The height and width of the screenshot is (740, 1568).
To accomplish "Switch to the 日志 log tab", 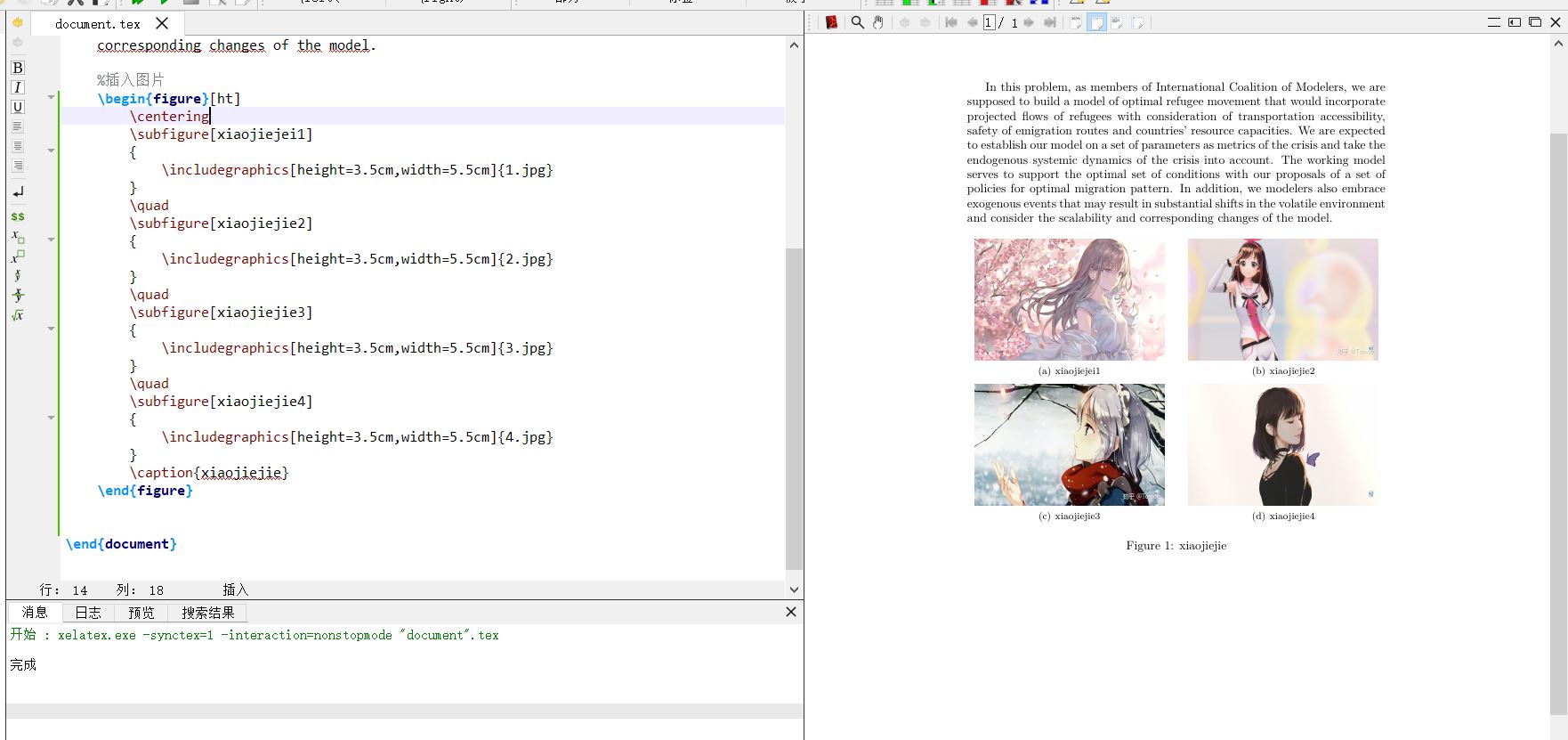I will 88,613.
